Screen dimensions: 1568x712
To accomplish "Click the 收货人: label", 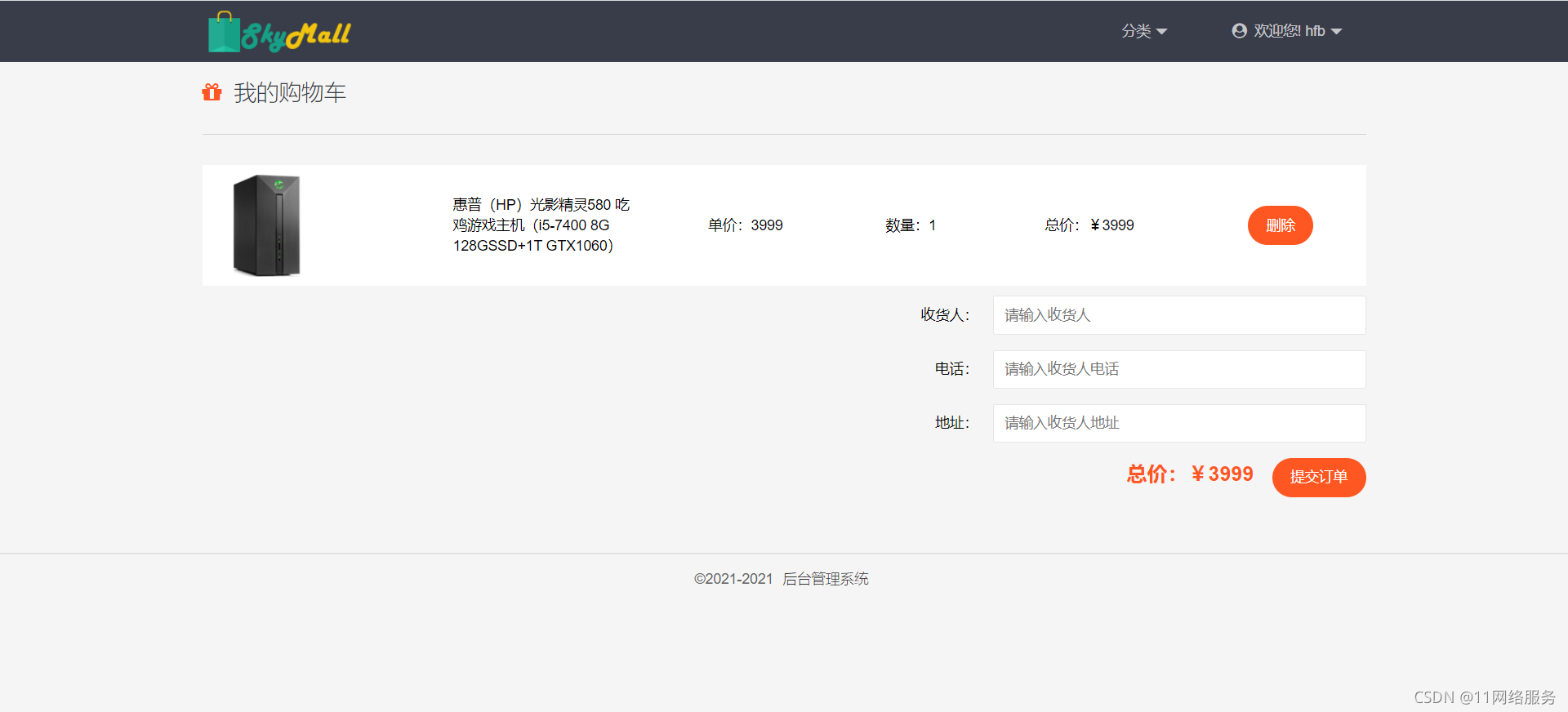I will click(945, 315).
